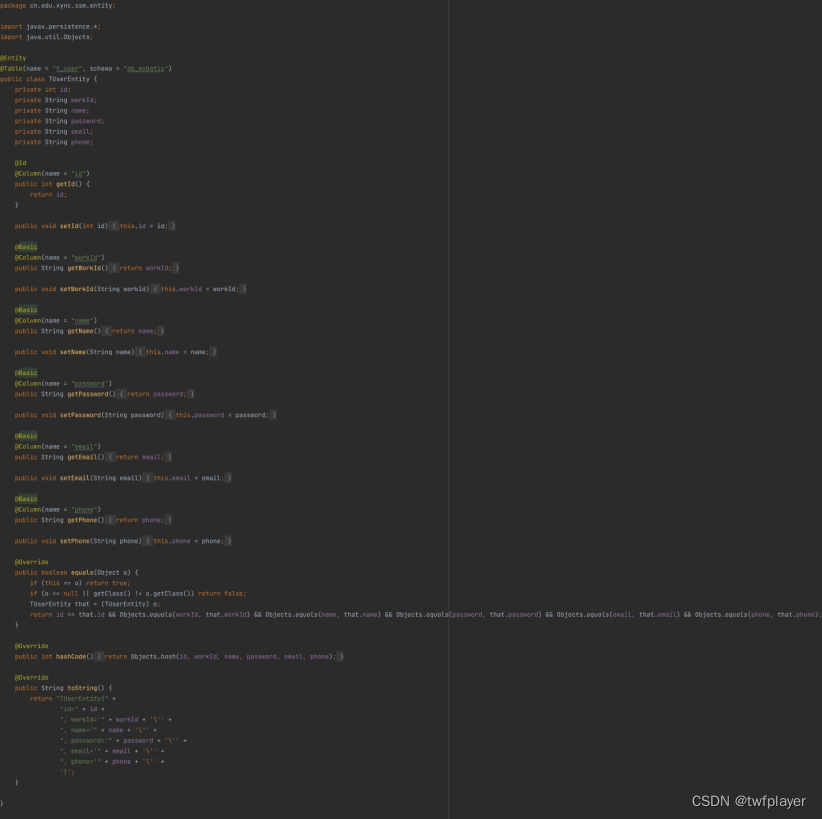Click the private String password field

59,121
